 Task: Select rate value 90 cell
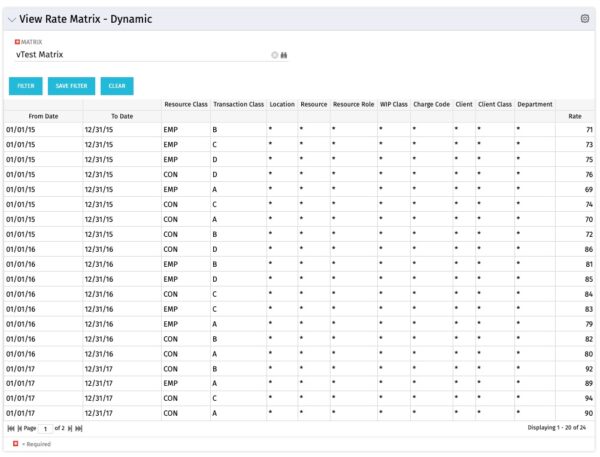pos(575,413)
